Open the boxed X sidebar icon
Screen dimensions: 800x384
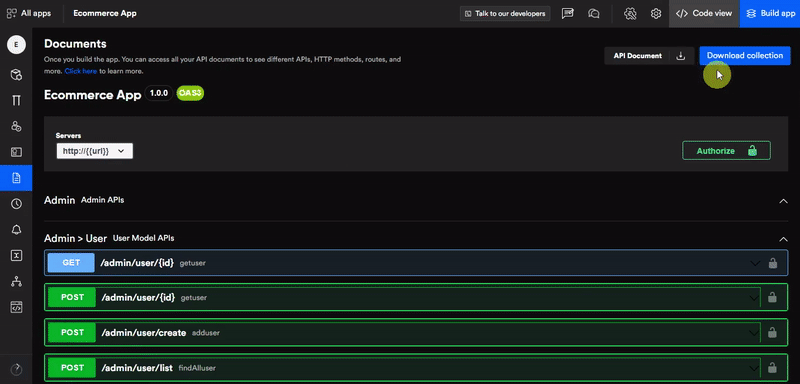[16, 255]
